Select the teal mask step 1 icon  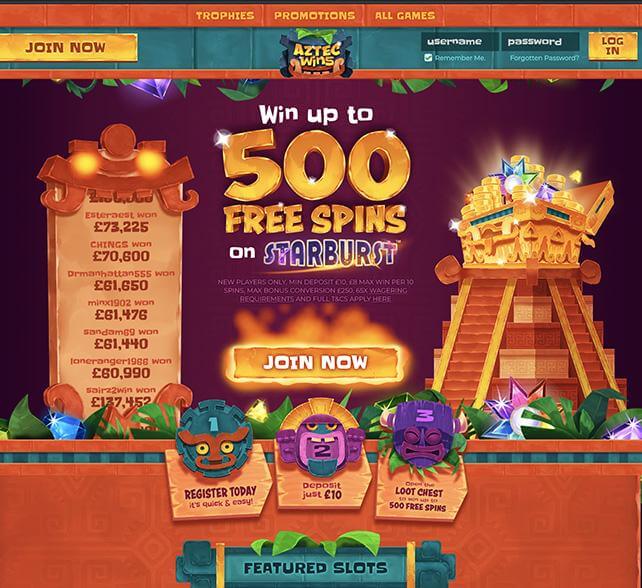(214, 440)
